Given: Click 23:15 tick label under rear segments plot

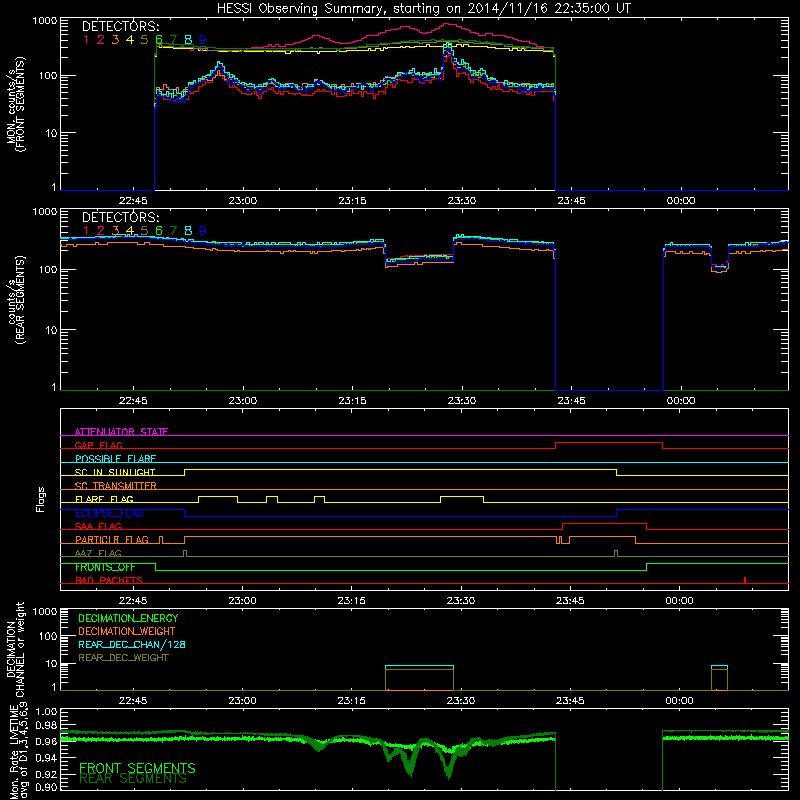Looking at the screenshot, I should tap(352, 401).
